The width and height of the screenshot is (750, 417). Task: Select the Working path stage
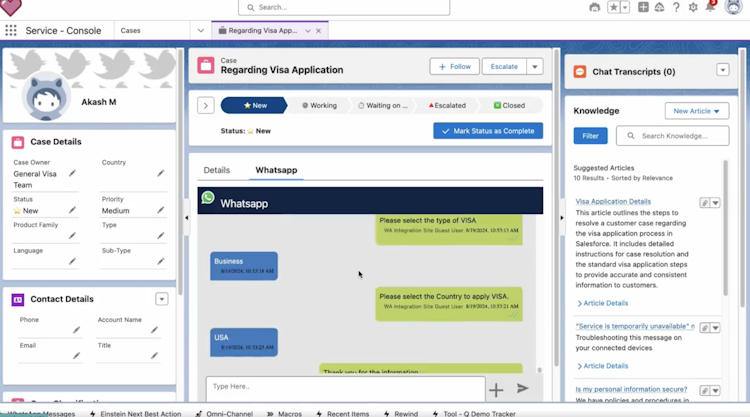[x=319, y=106]
